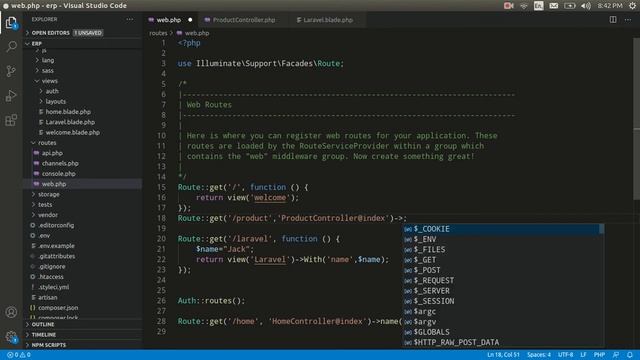Viewport: 640px width, 360px height.
Task: Open the .env file
Action: pos(44,236)
